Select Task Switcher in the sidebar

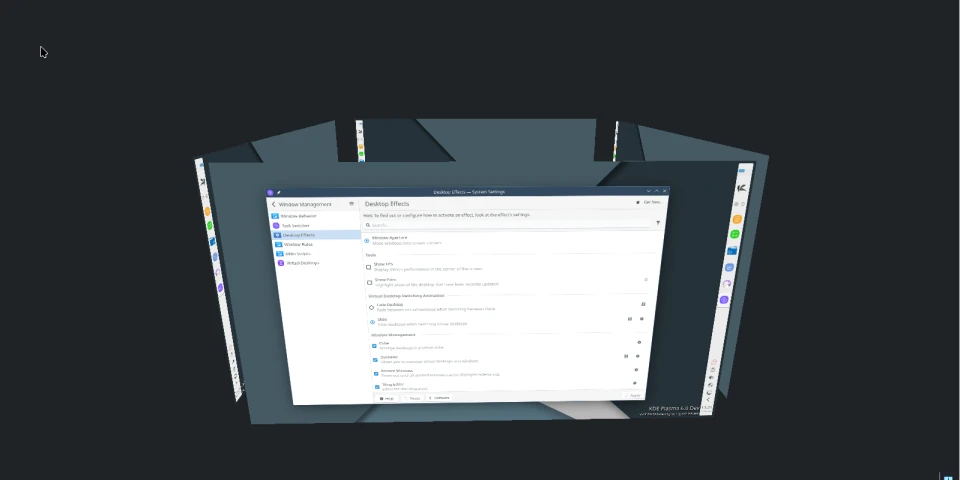tap(296, 226)
